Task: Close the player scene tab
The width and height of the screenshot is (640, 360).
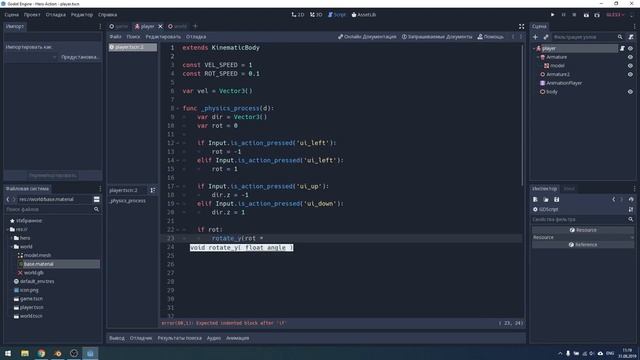Action: tap(160, 27)
